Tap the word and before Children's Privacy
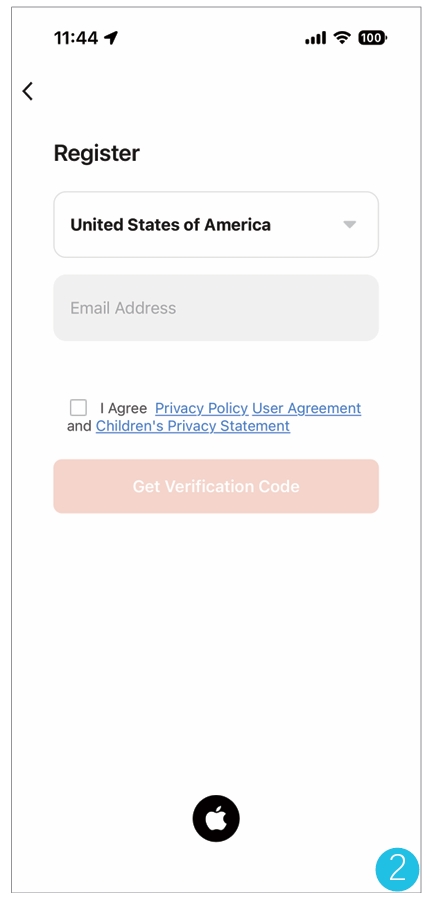433x911 pixels. pos(79,426)
